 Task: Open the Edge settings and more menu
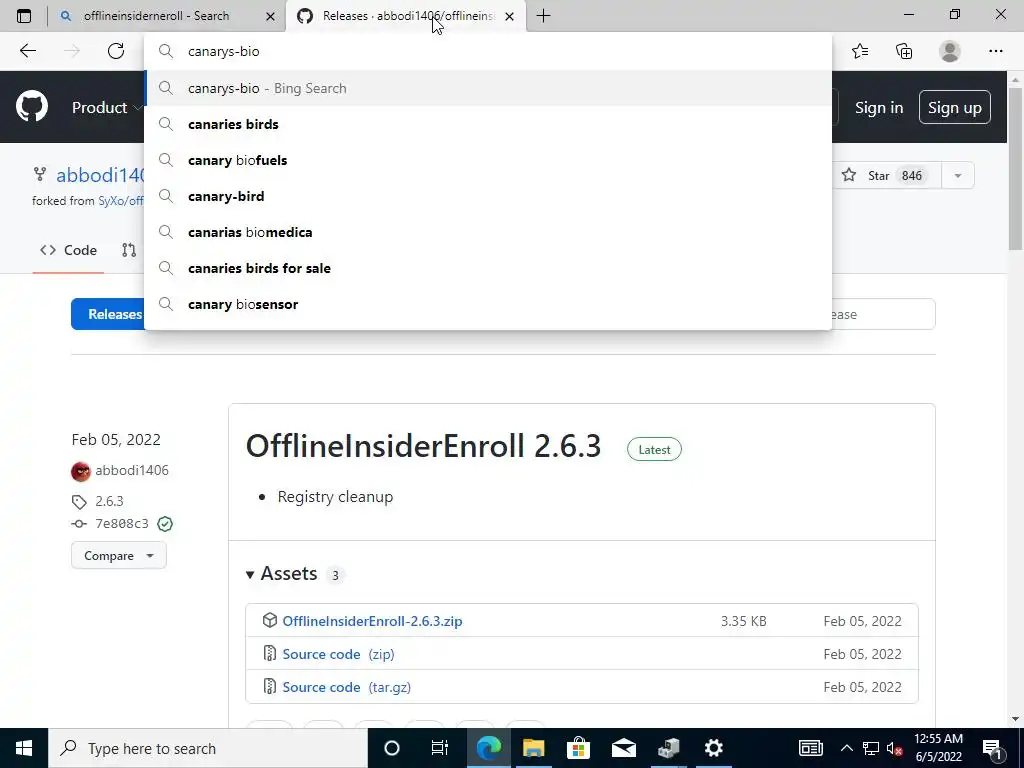click(x=995, y=51)
